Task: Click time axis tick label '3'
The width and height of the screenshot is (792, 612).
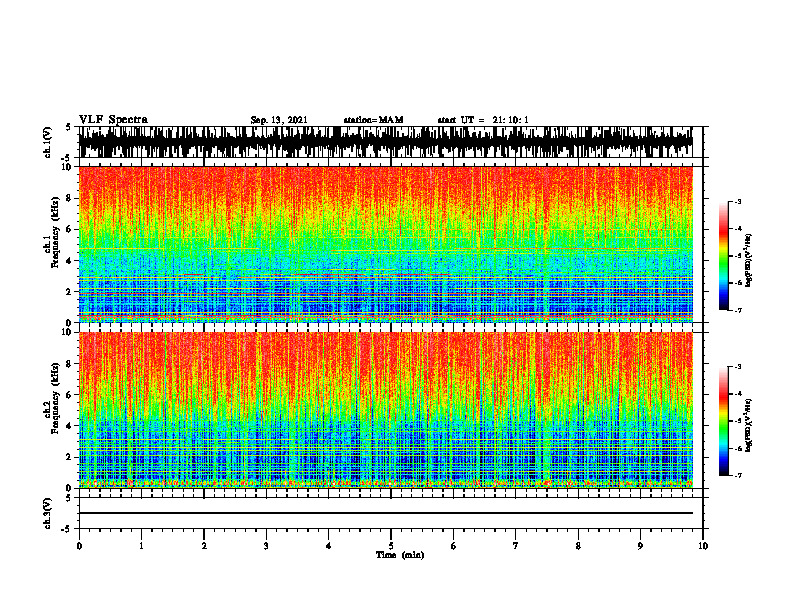Action: point(266,546)
